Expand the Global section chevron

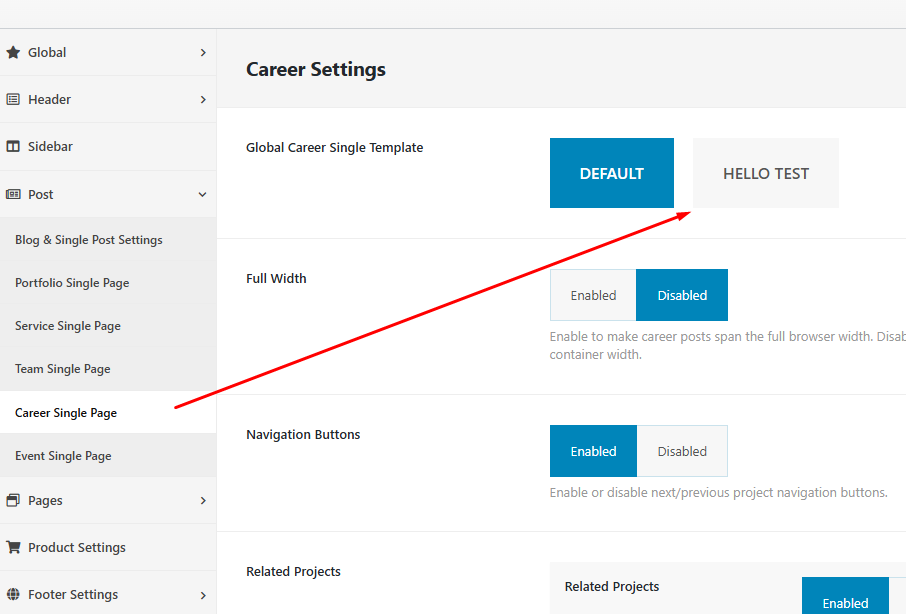tap(203, 52)
